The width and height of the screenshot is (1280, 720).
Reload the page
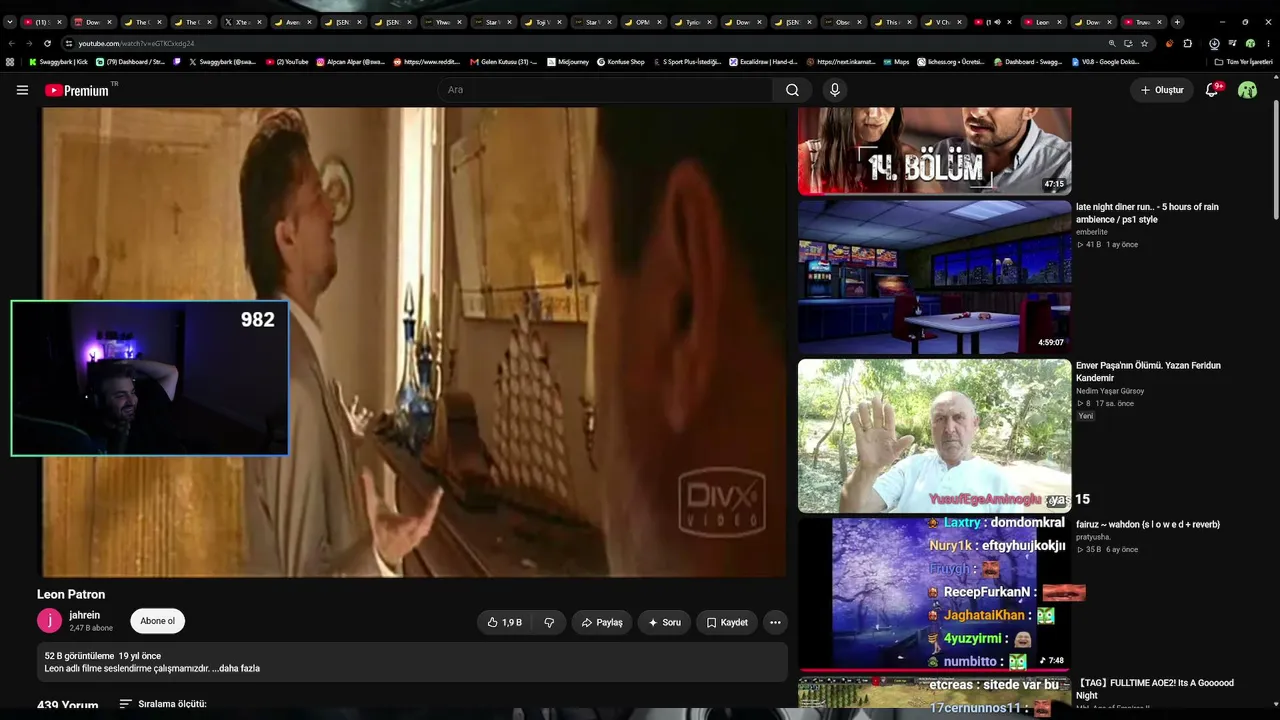pyautogui.click(x=46, y=43)
